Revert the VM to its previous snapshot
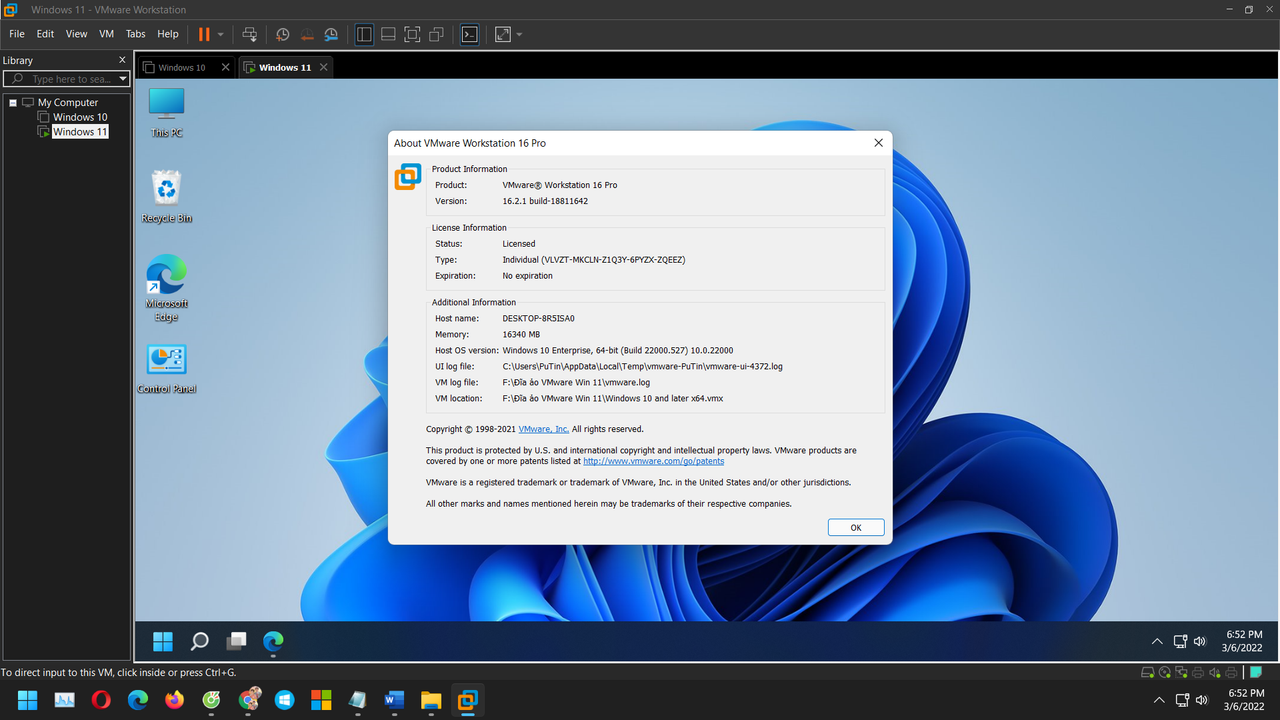 307,34
